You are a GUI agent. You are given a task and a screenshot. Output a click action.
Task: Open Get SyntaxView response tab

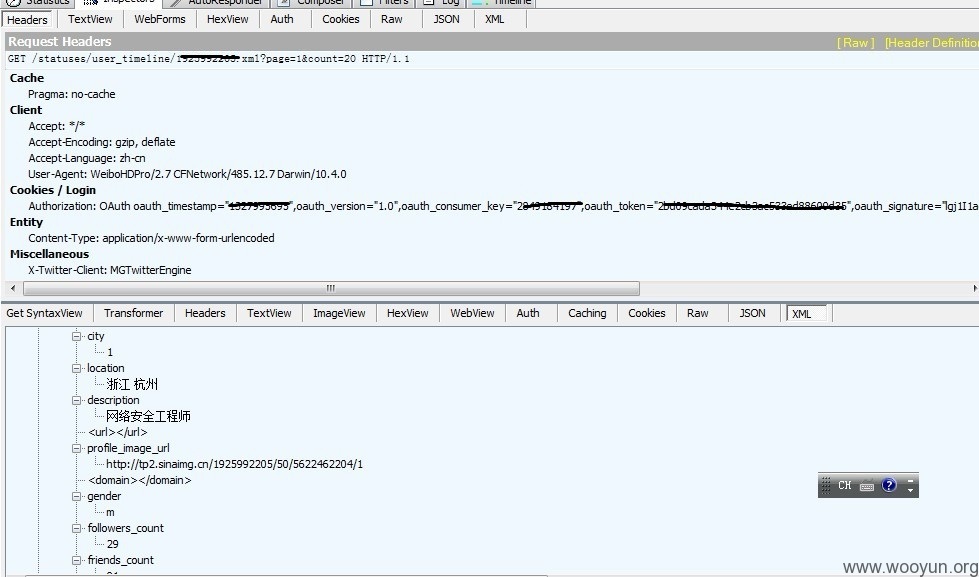44,313
